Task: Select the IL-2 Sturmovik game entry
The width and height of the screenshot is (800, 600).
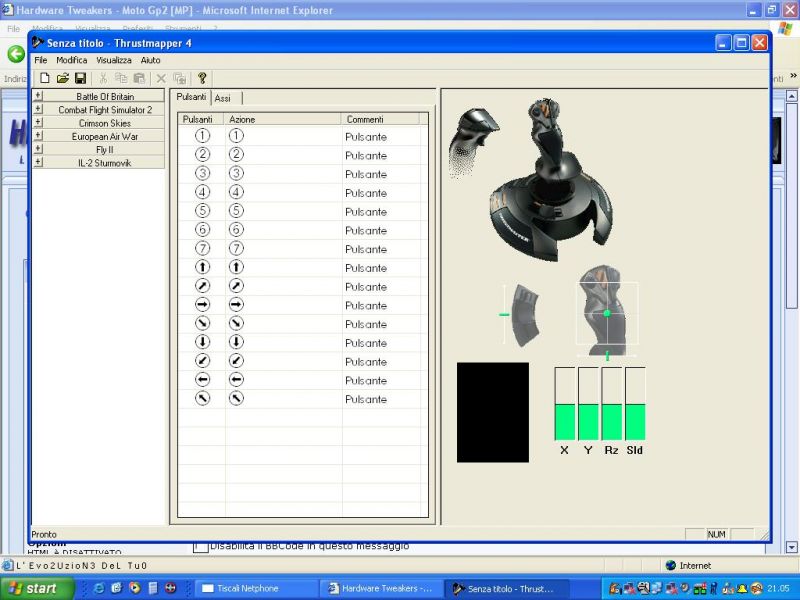Action: point(105,163)
